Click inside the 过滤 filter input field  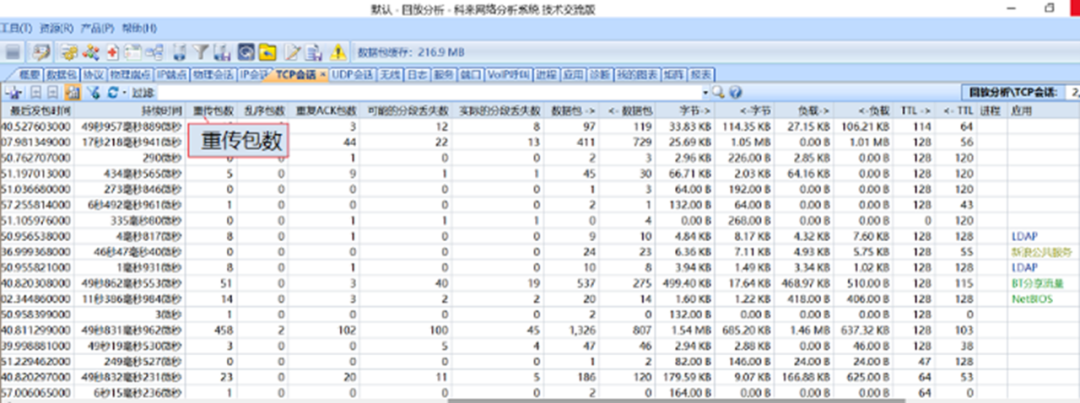(429, 92)
